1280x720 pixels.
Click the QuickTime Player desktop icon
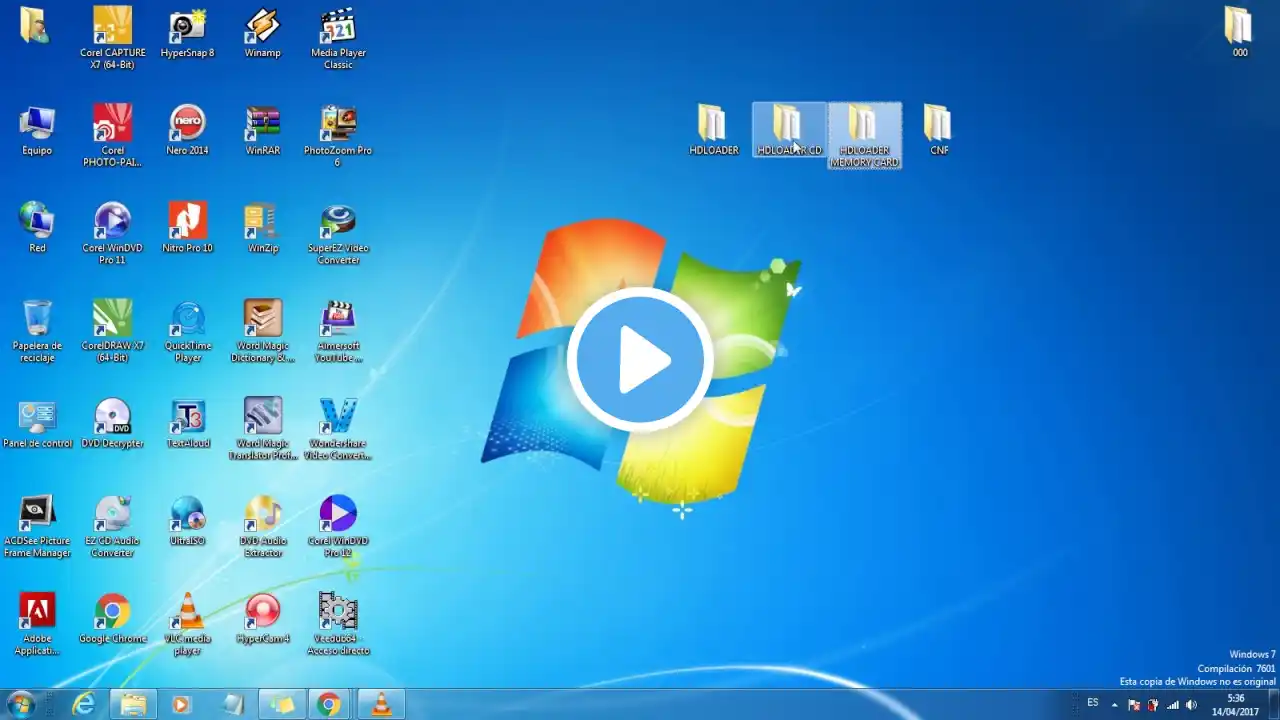click(187, 331)
